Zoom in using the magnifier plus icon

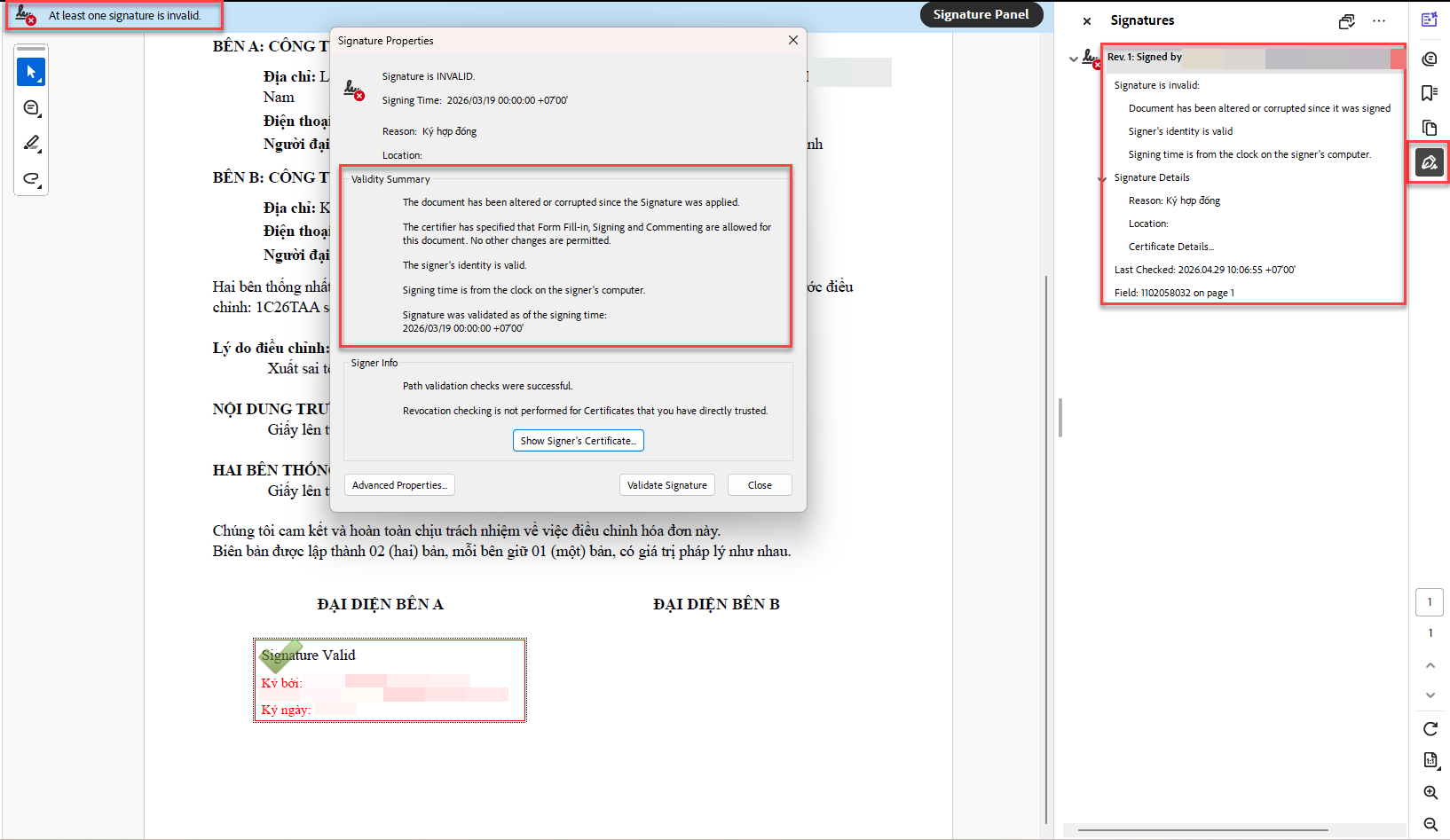[1430, 793]
